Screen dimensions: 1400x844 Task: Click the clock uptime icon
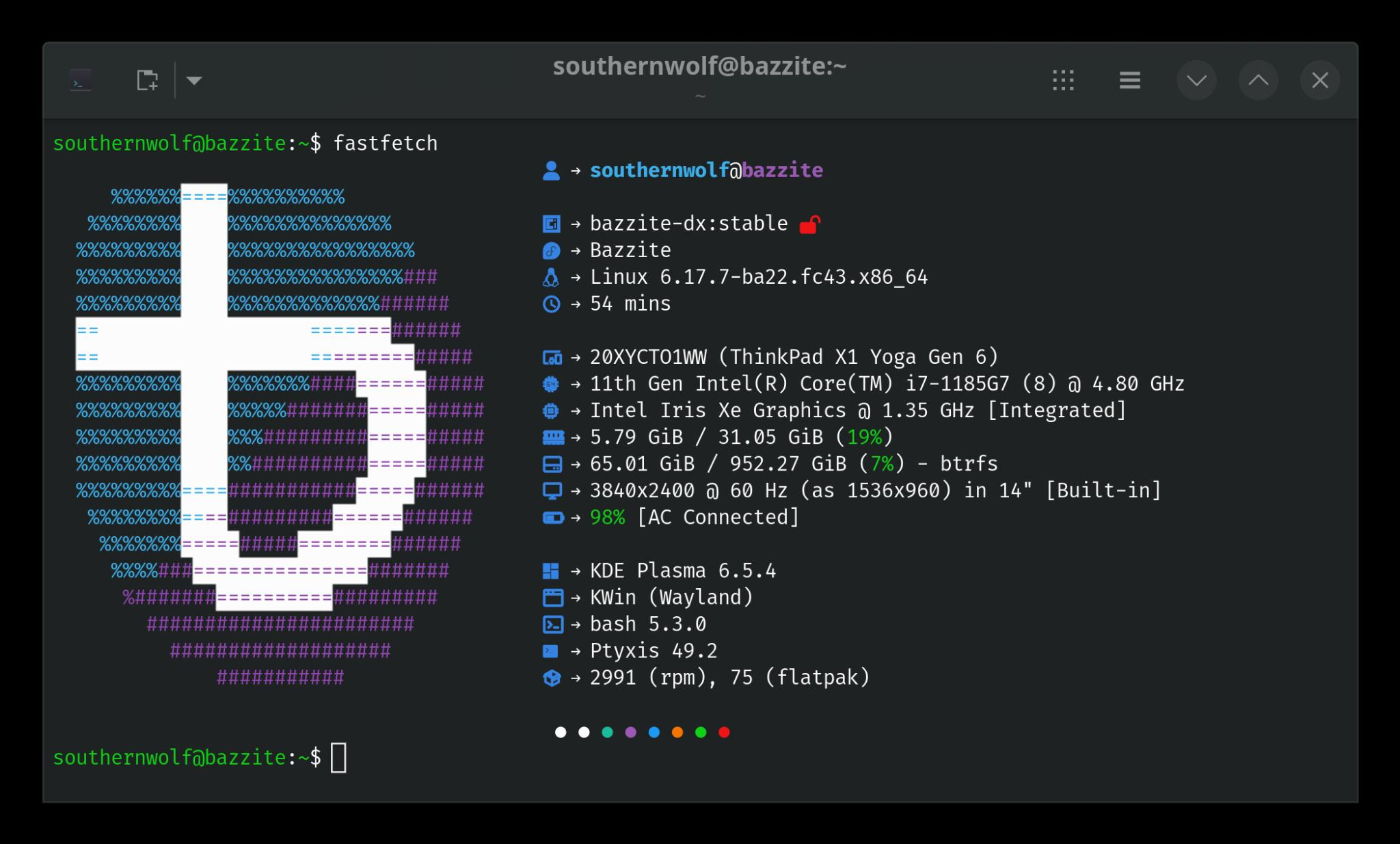point(551,304)
